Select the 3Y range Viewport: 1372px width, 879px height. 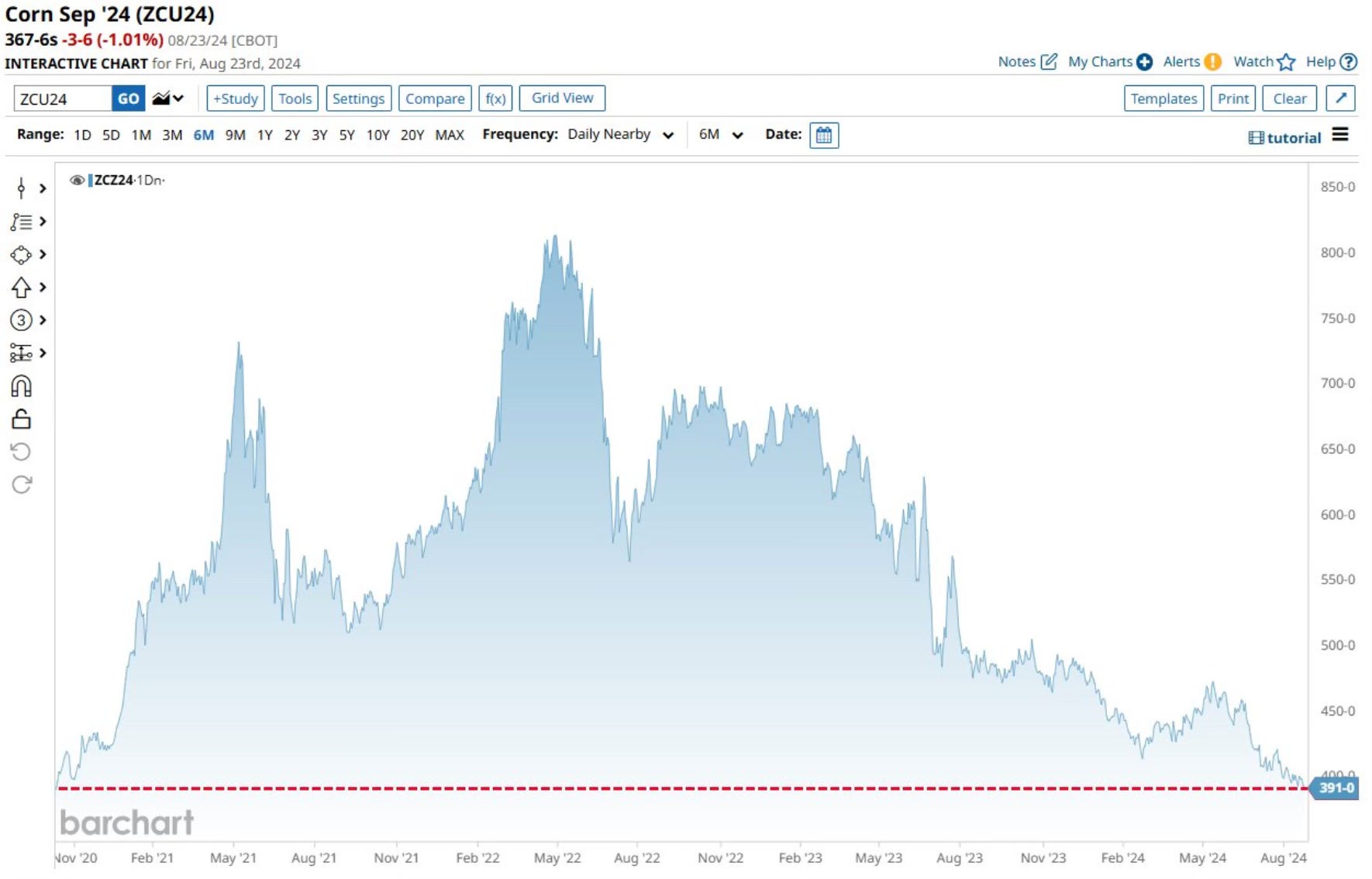click(x=319, y=135)
